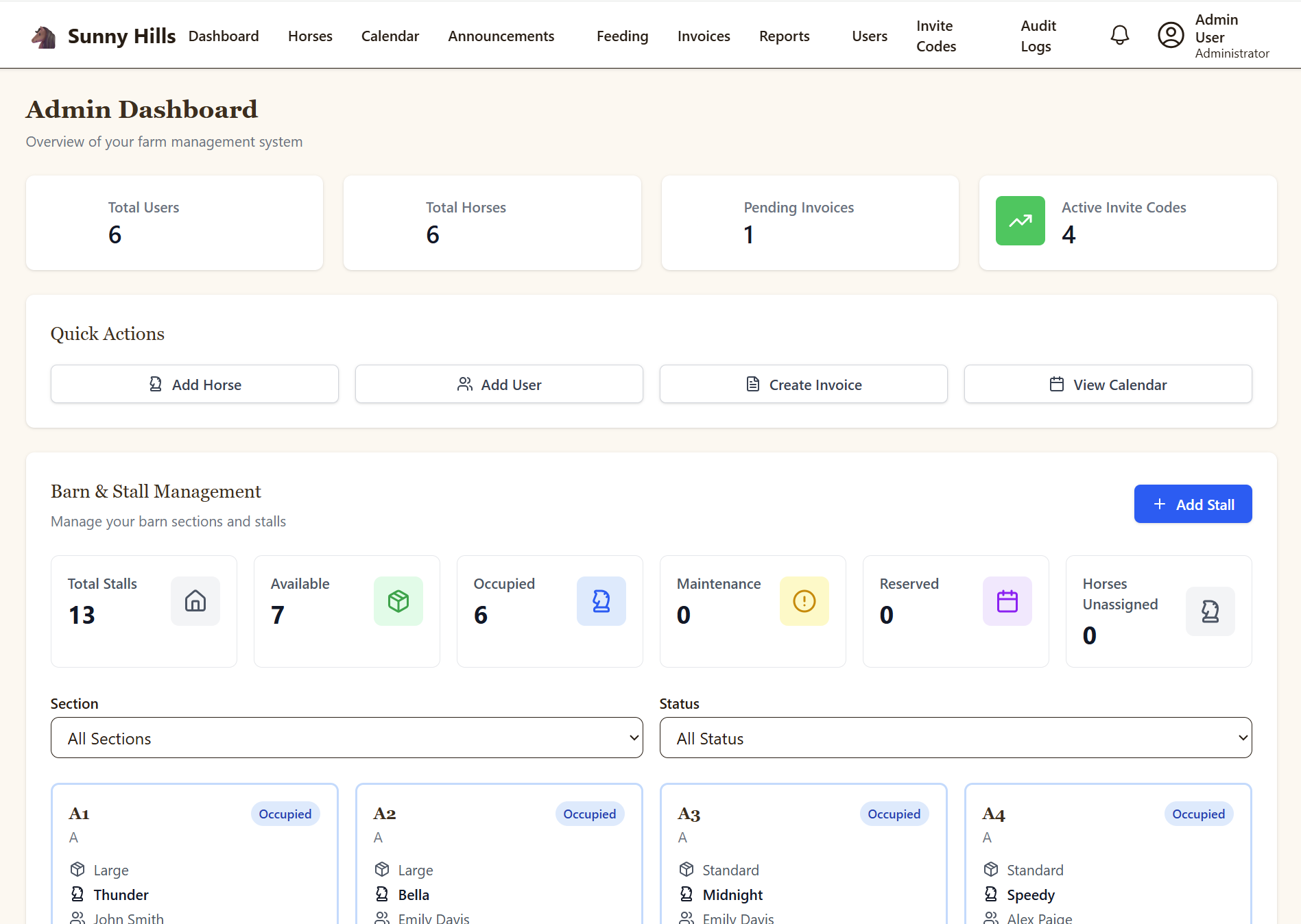Open the A2 stall card heading
Viewport: 1301px width, 924px height.
pyautogui.click(x=385, y=814)
